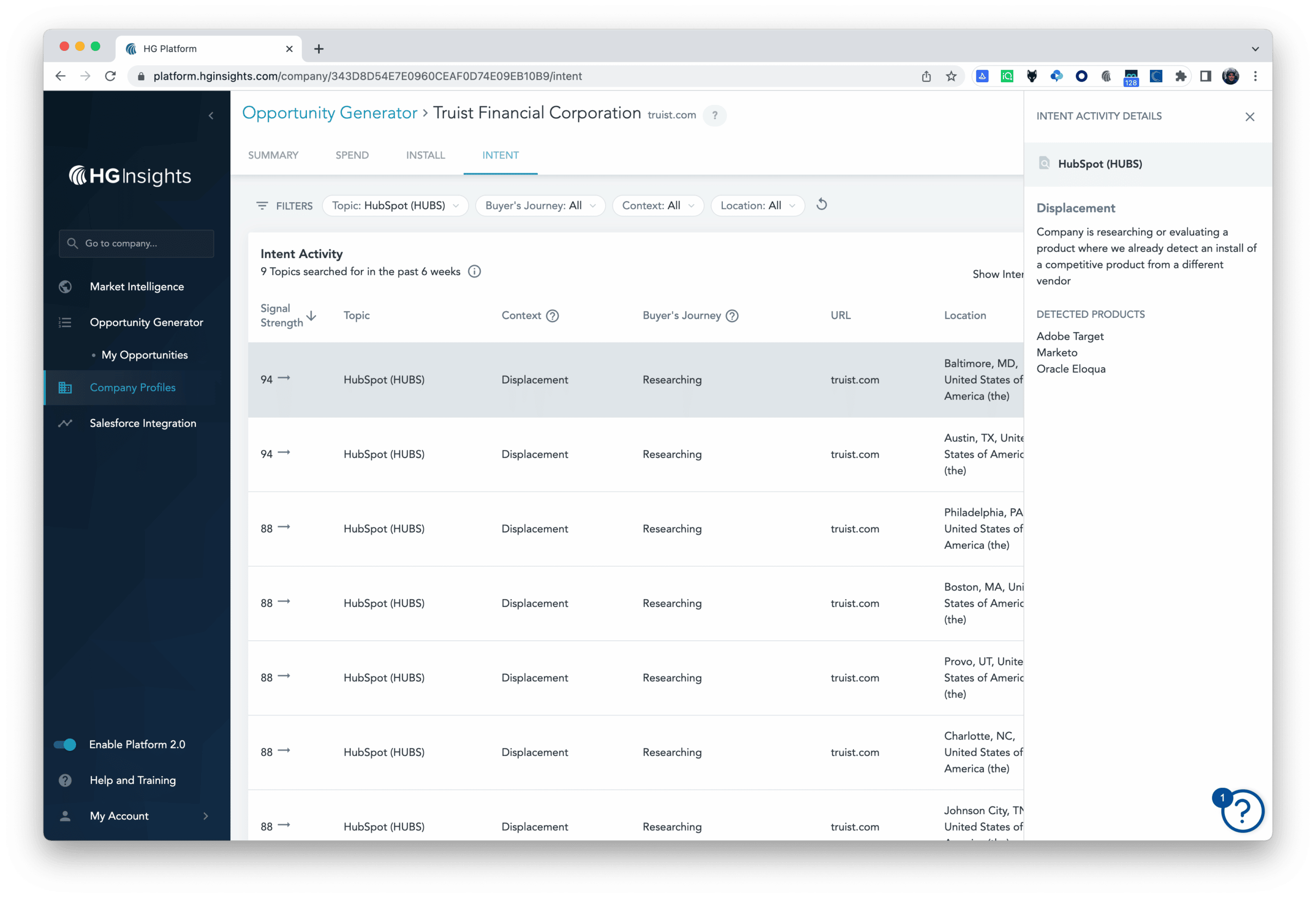Open Help and Training question mark icon

(x=65, y=780)
